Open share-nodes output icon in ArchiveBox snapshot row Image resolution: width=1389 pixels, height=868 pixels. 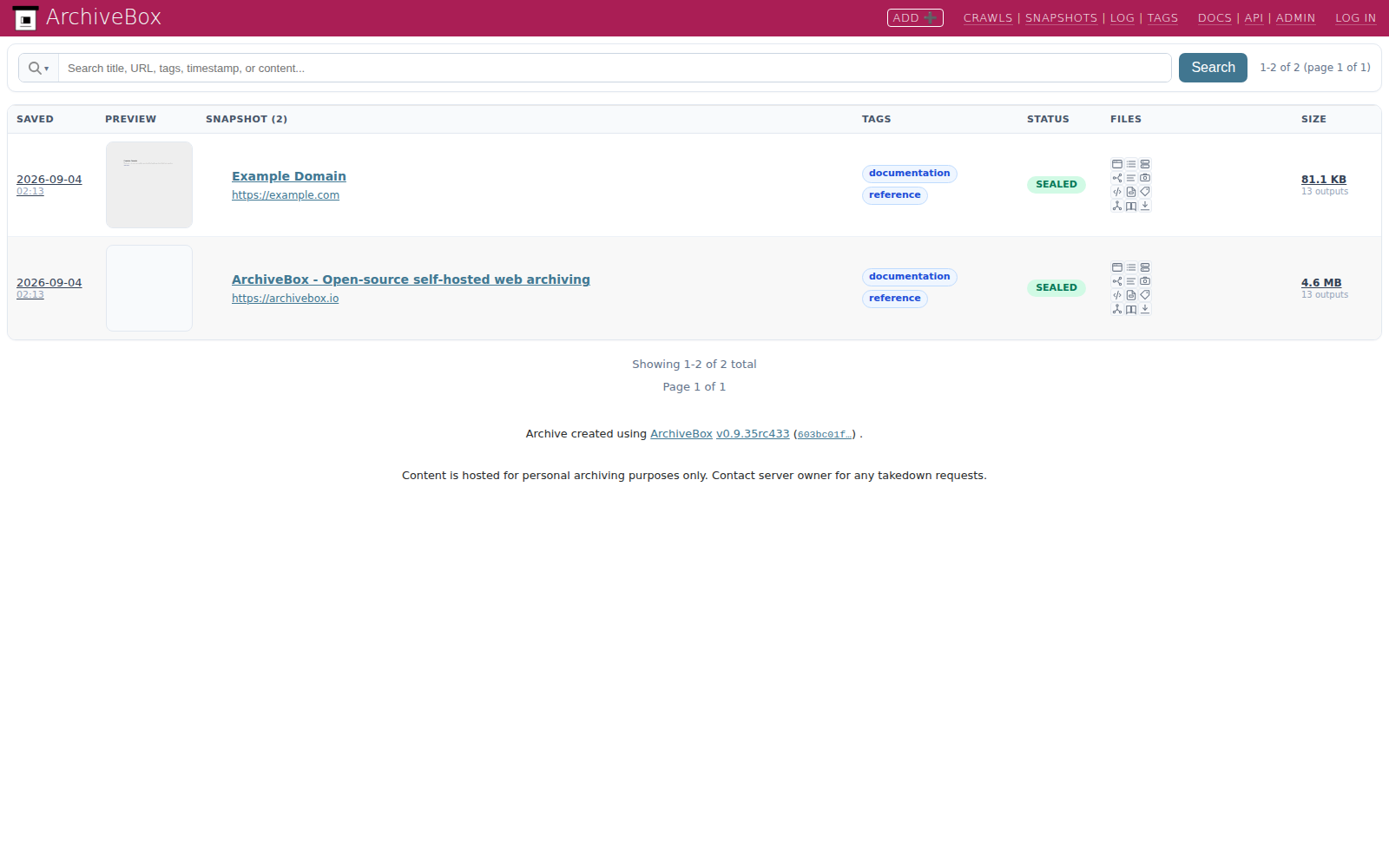pos(1117,281)
